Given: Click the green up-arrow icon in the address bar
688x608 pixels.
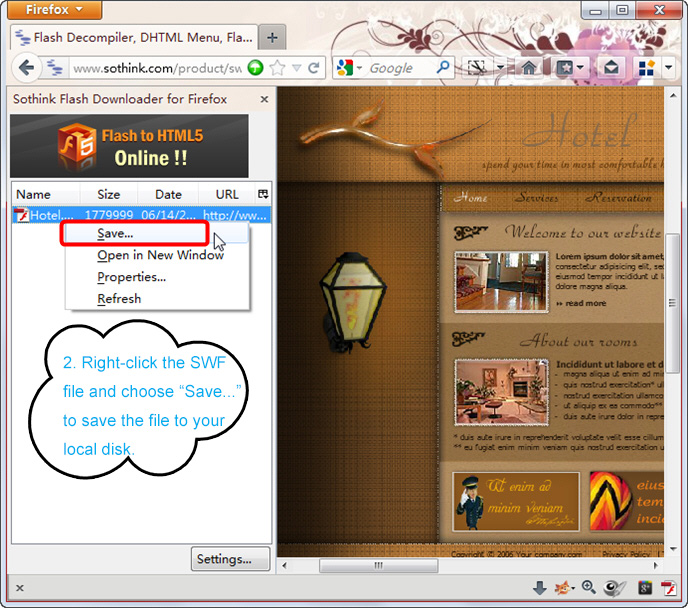Looking at the screenshot, I should 255,68.
